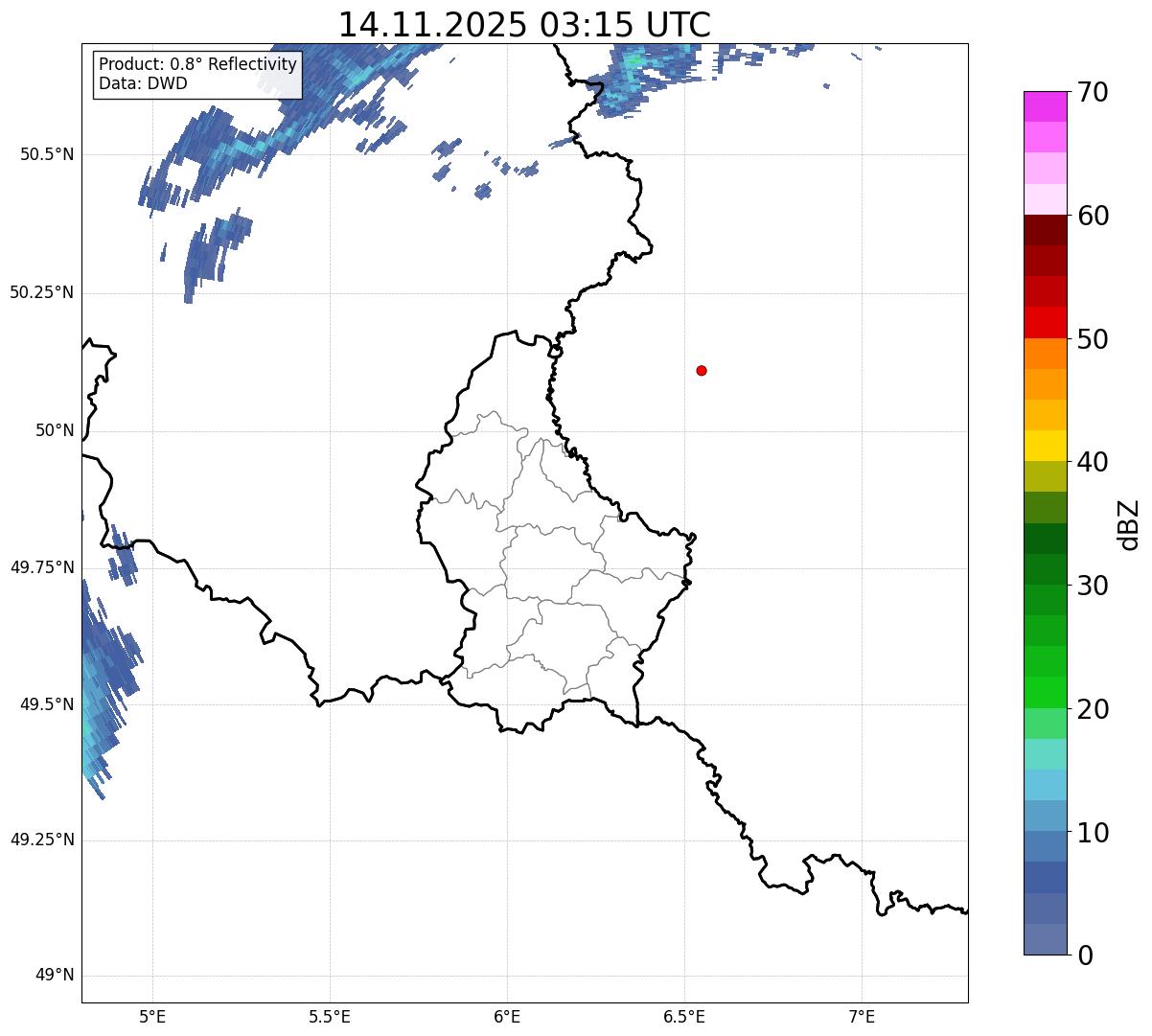Click the latitude label '49.75°N'
1152x1036 pixels.
coord(42,567)
